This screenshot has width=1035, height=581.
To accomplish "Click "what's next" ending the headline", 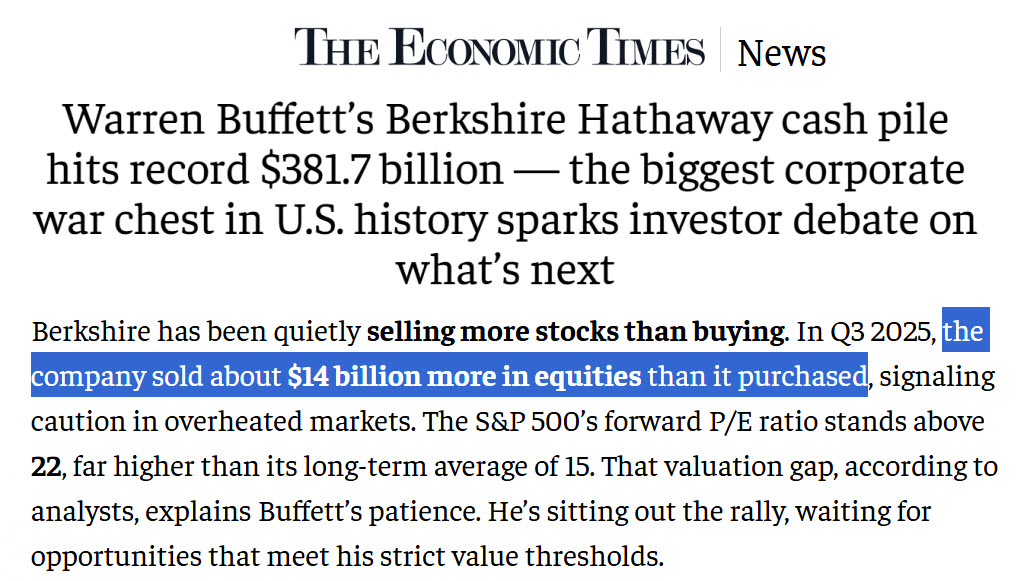I will [505, 269].
